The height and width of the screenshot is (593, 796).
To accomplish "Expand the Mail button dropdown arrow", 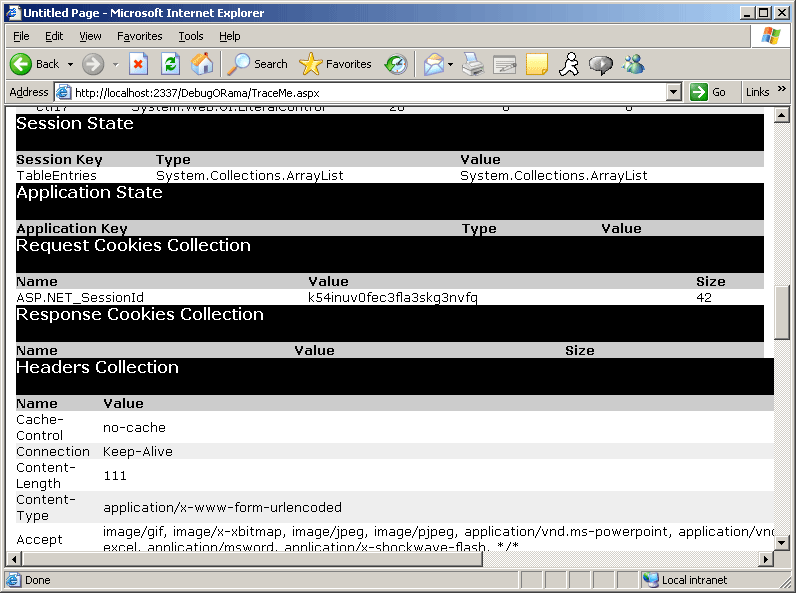I will point(450,64).
